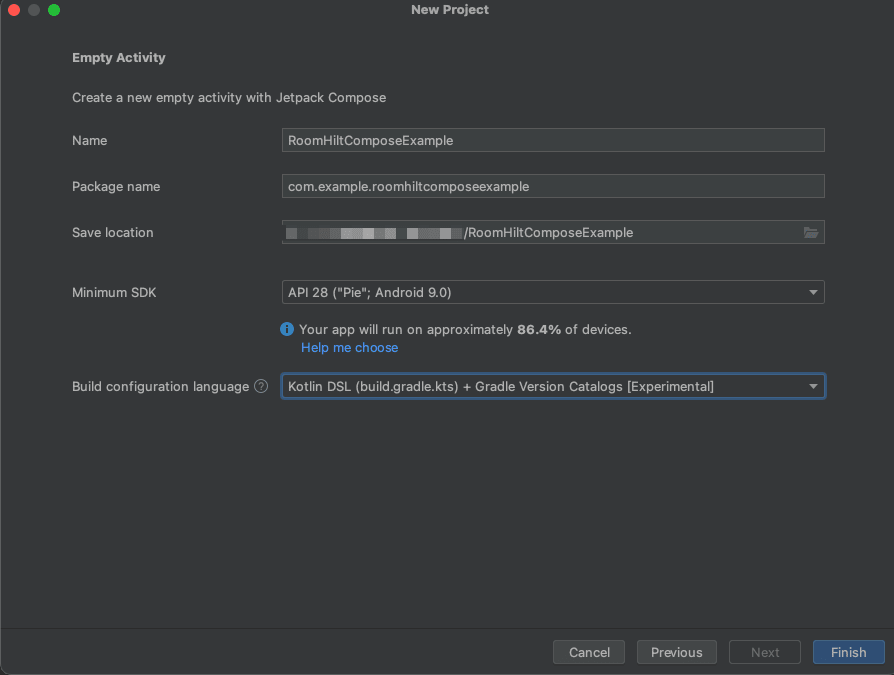Open the Build configuration language combo box
Screen dimensions: 894x675
[552, 386]
